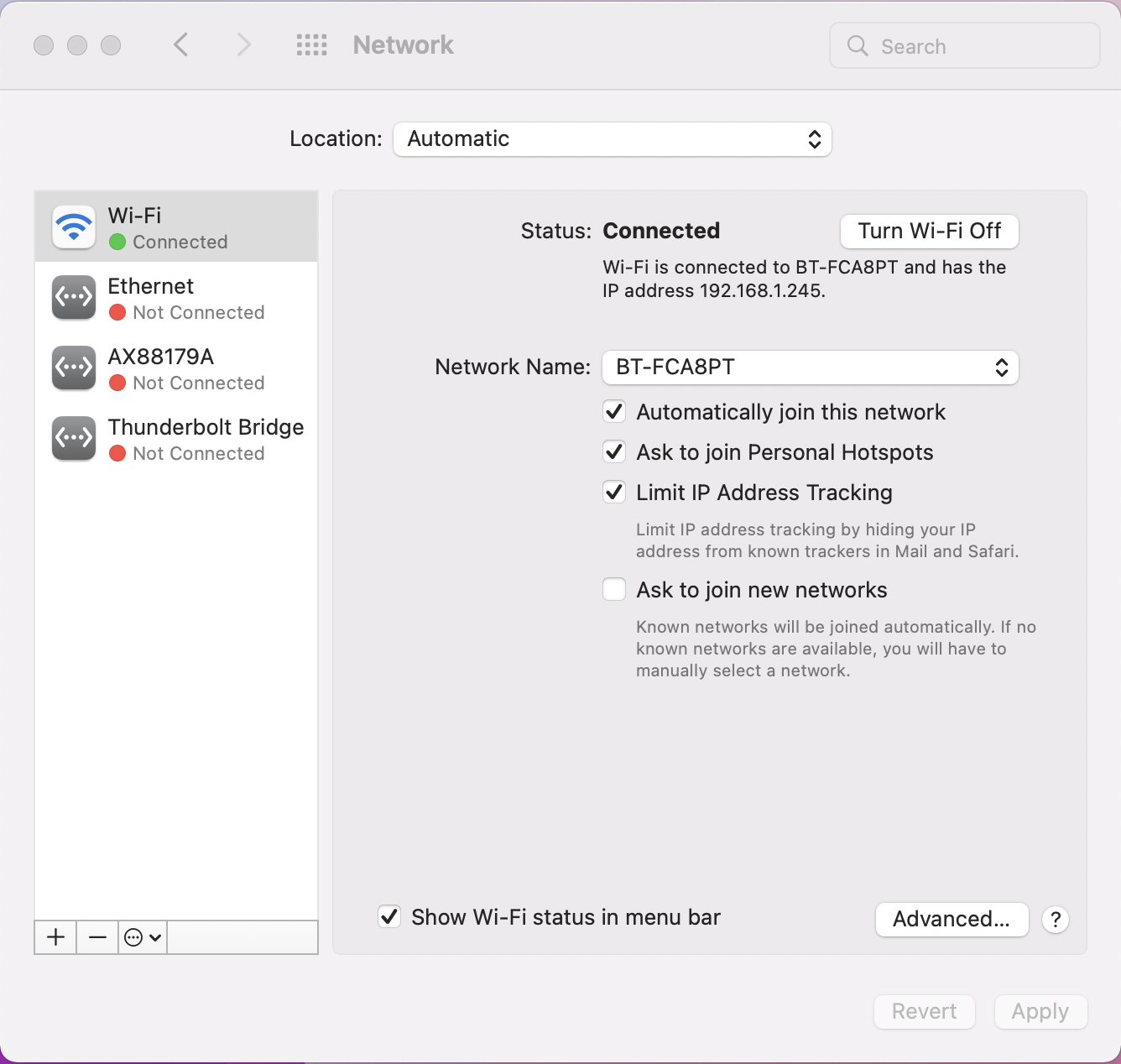
Task: Uncheck Automatically join this network
Action: [613, 411]
